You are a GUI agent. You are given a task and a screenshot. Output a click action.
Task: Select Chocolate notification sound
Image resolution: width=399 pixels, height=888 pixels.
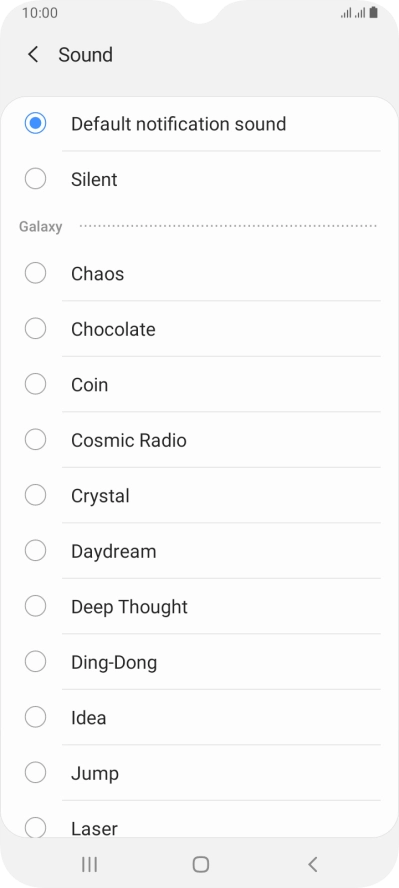click(x=199, y=329)
